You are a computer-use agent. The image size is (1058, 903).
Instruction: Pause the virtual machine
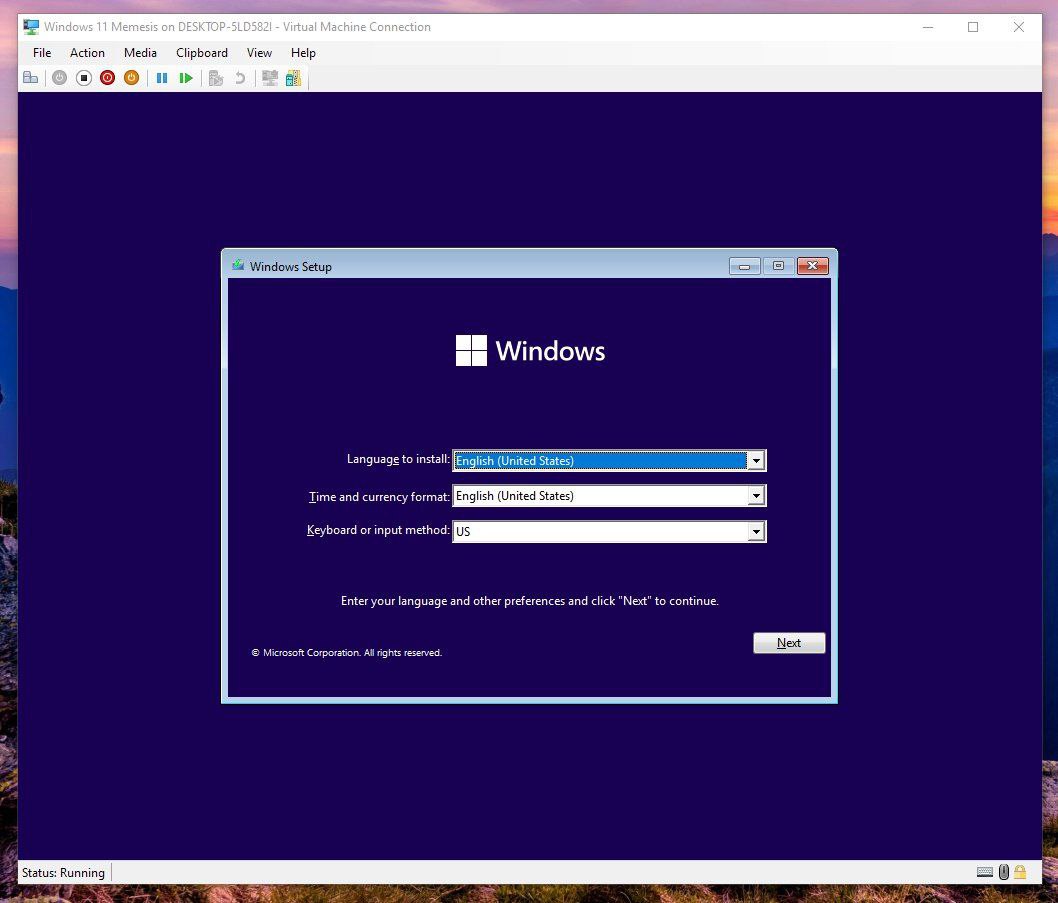[162, 78]
